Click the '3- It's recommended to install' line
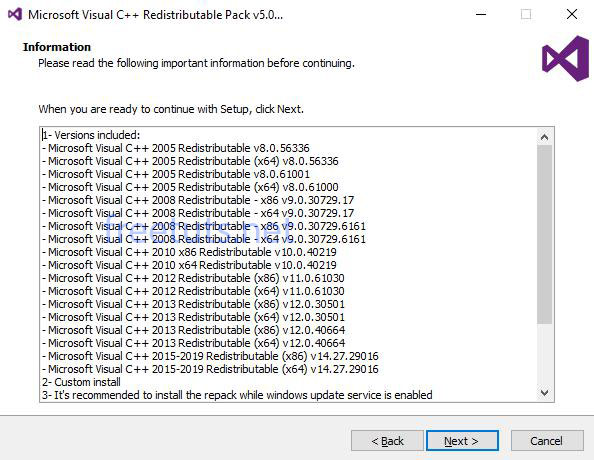This screenshot has width=594, height=460. (x=237, y=395)
